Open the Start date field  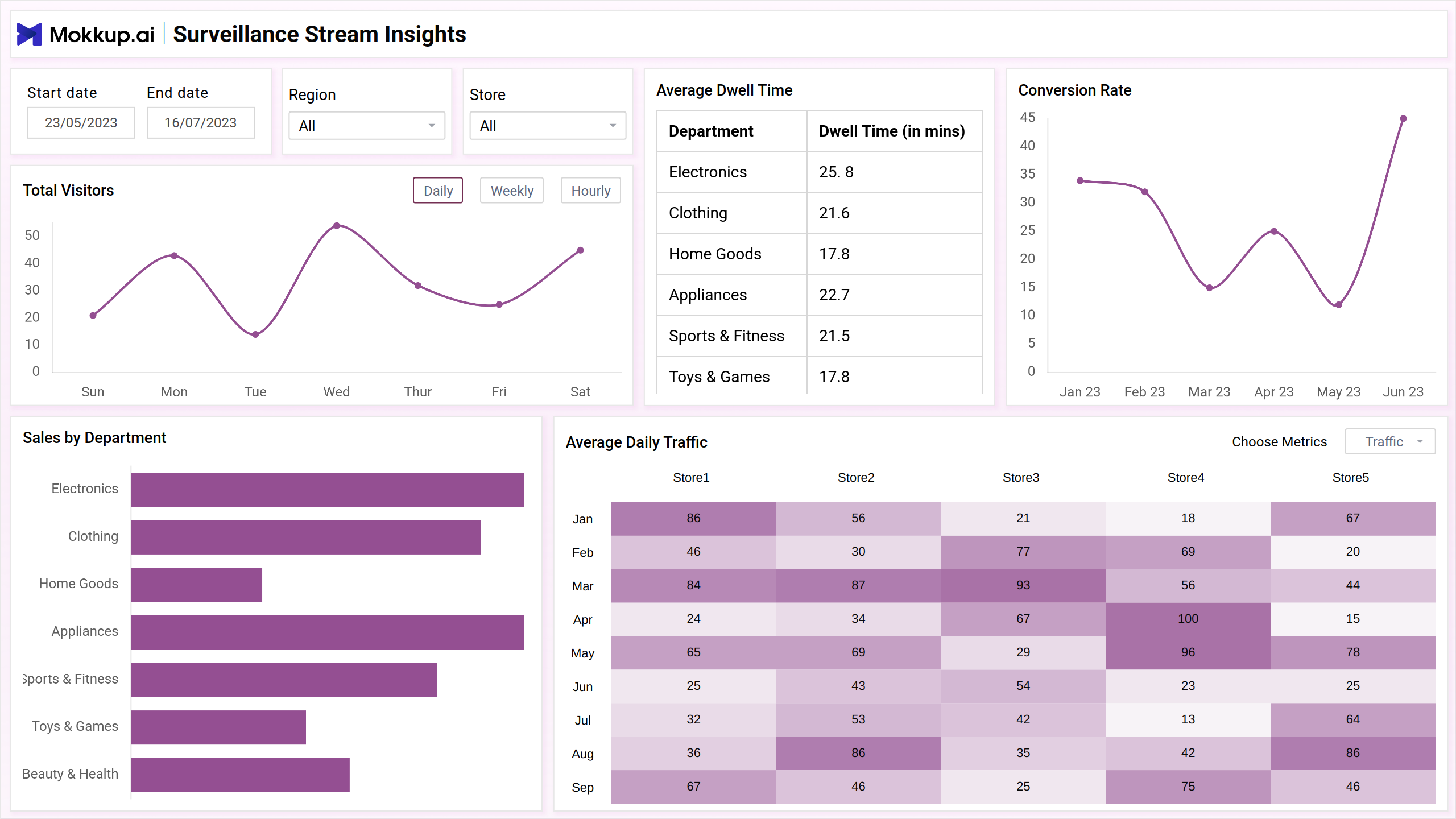click(81, 123)
